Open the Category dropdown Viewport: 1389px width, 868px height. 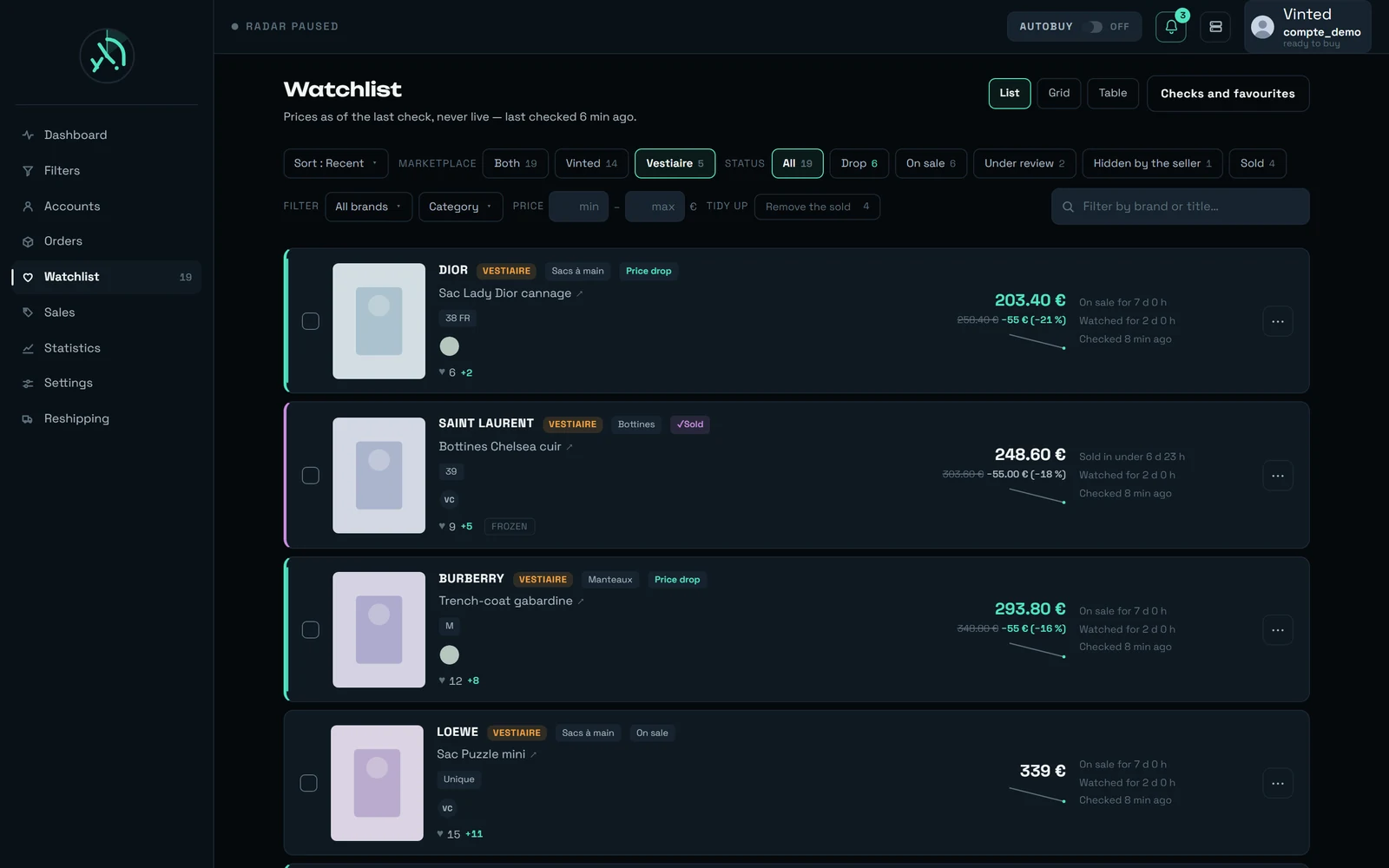[x=460, y=207]
